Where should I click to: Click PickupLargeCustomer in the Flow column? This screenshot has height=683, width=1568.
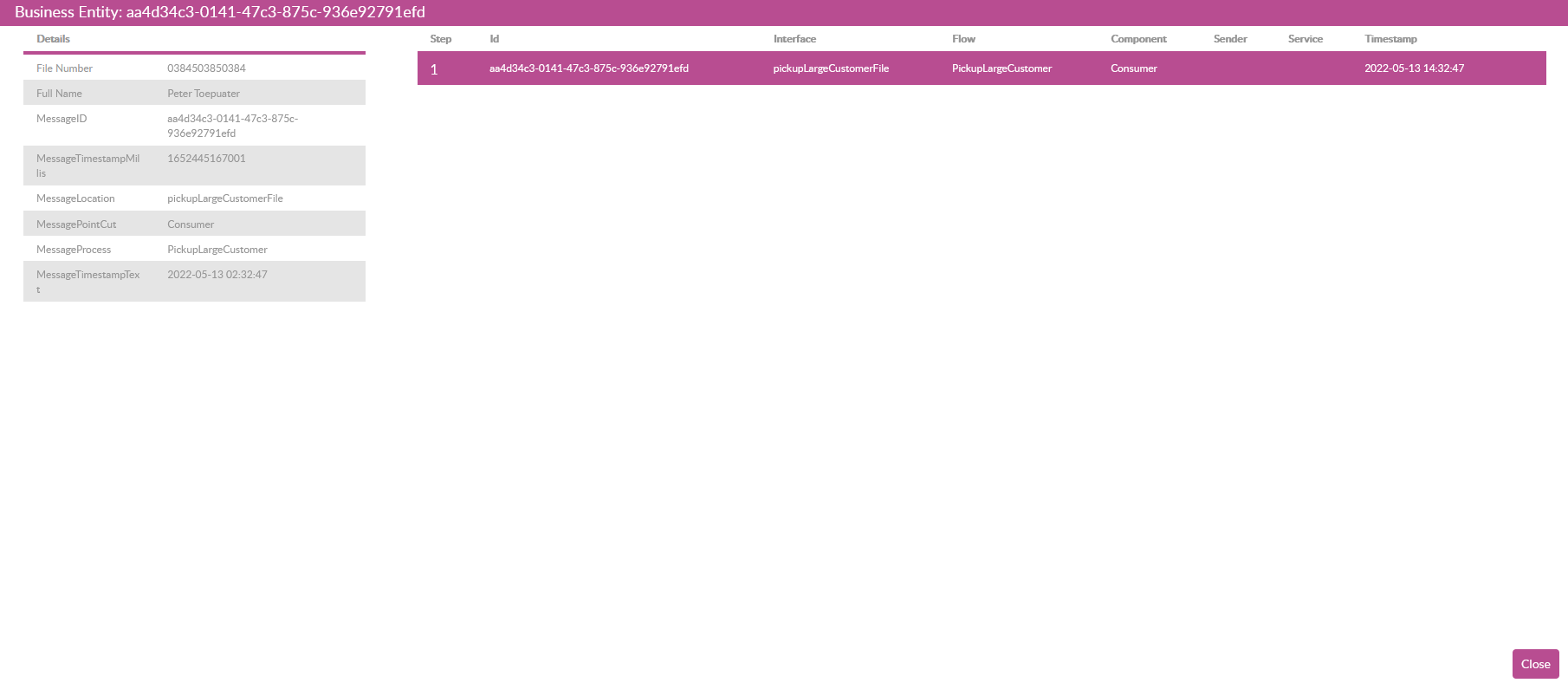point(1001,68)
